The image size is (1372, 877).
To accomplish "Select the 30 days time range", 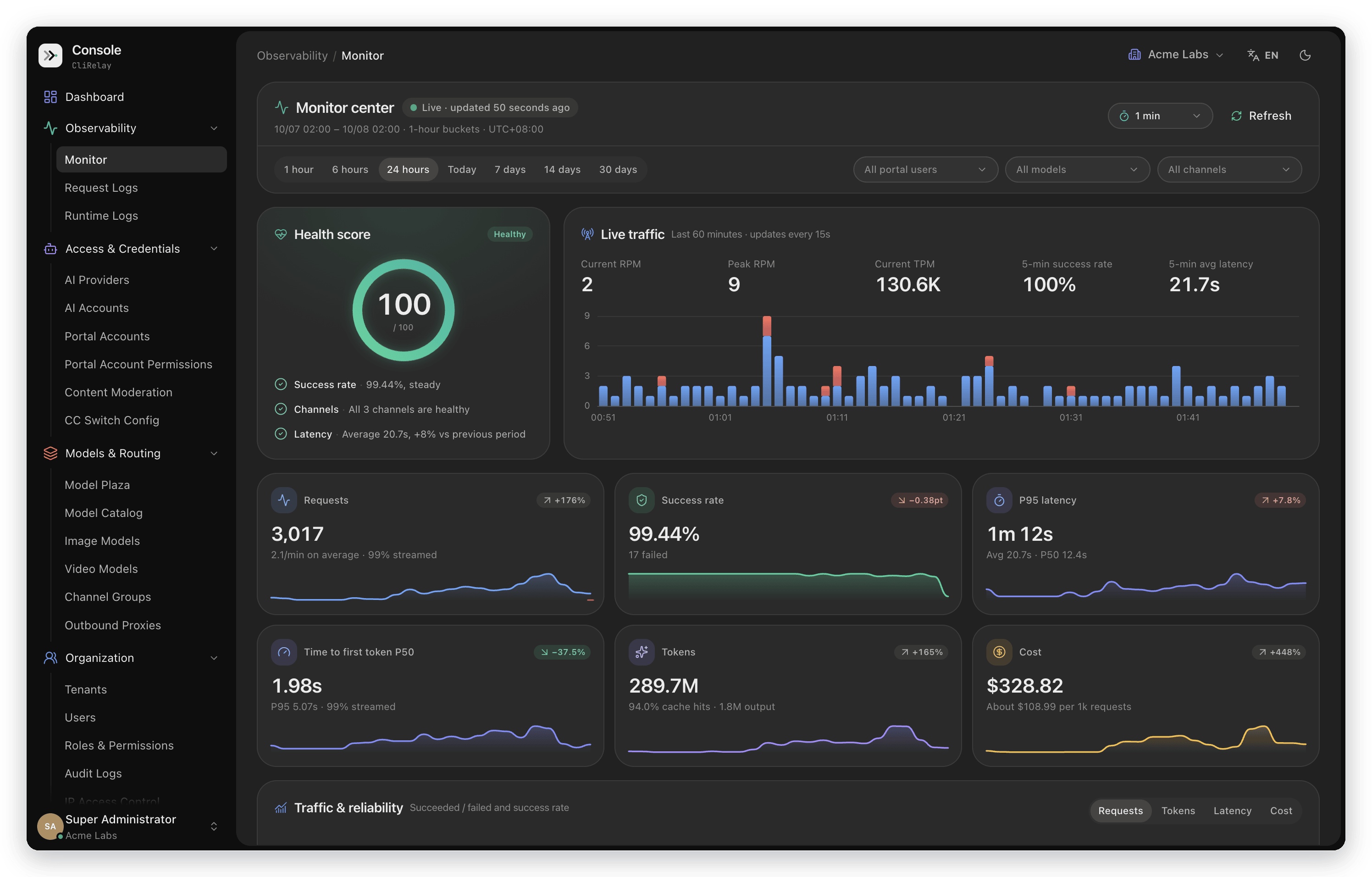I will pos(618,170).
